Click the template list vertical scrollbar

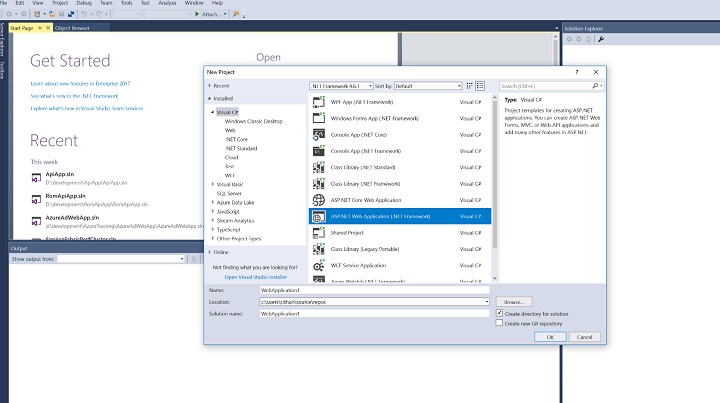[x=495, y=174]
